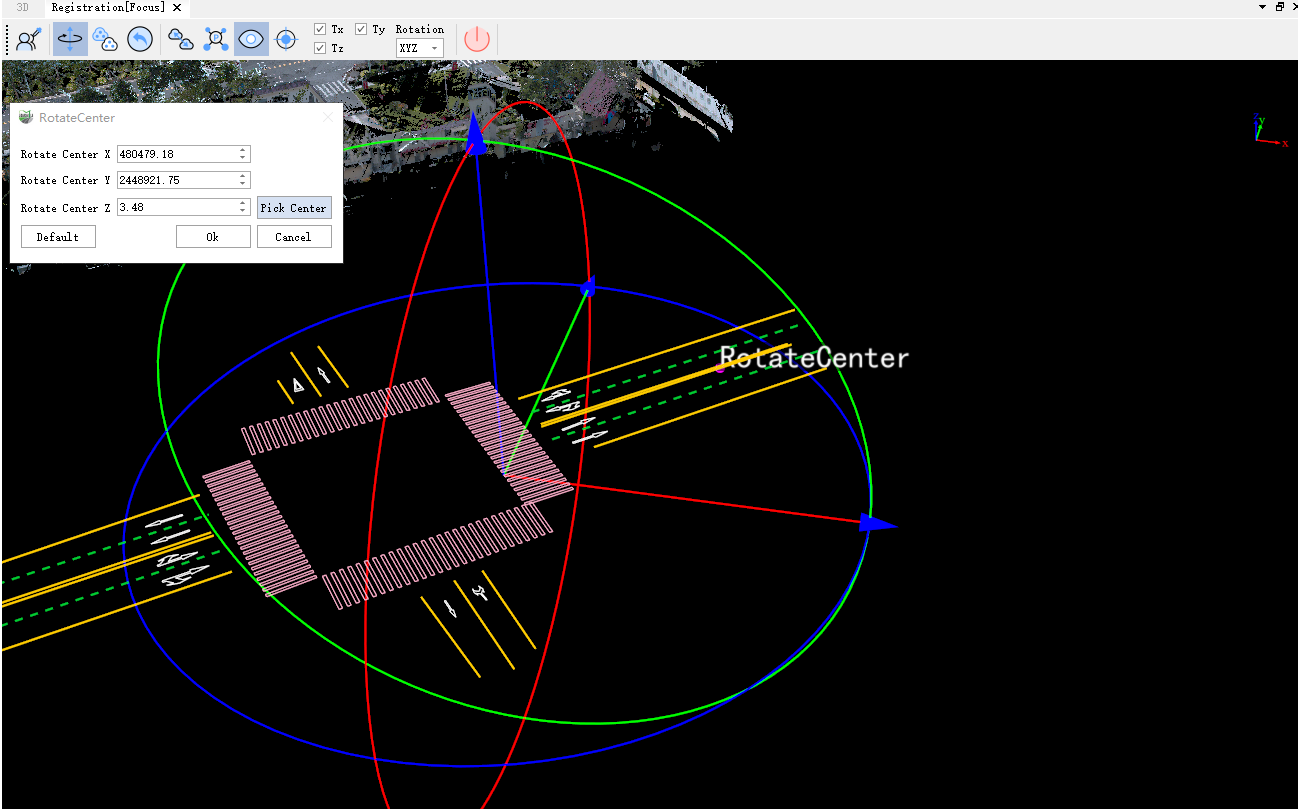Viewport: 1298px width, 809px height.
Task: Click the control points 'P' icon
Action: click(x=216, y=39)
